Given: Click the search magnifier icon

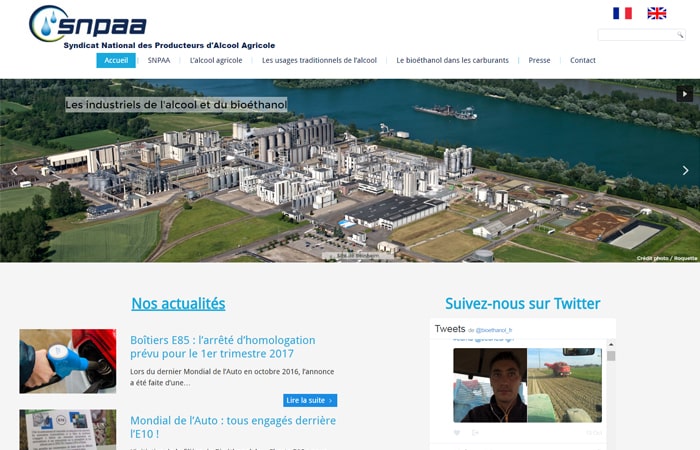Looking at the screenshot, I should pos(680,35).
